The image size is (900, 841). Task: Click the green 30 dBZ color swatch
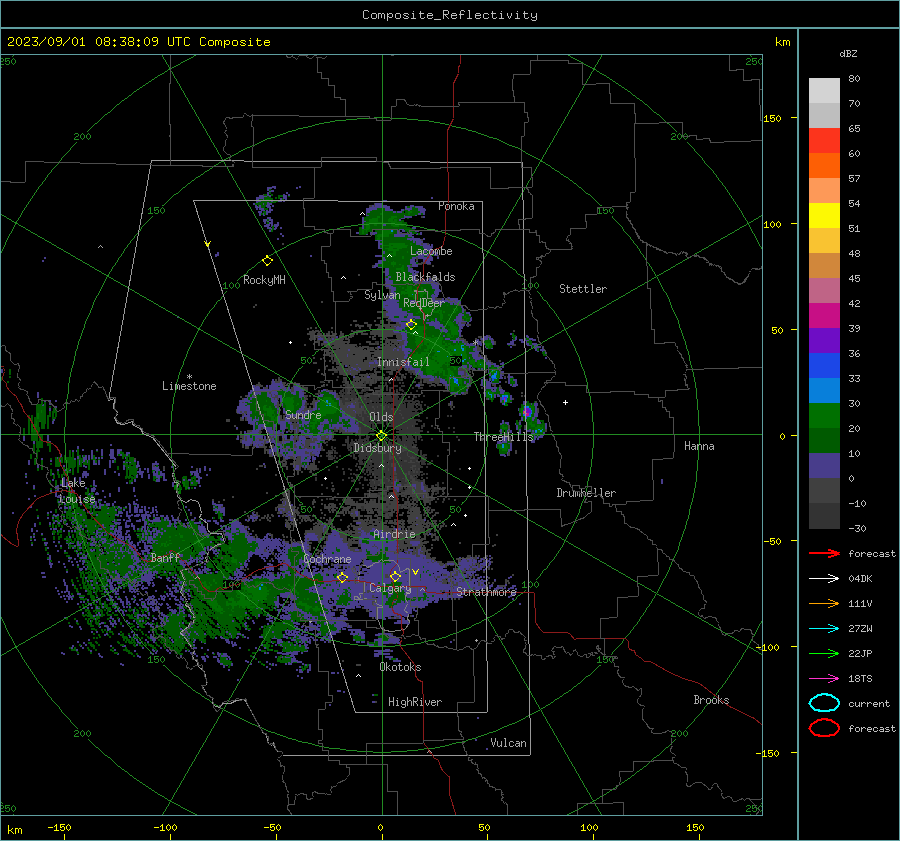[x=824, y=416]
